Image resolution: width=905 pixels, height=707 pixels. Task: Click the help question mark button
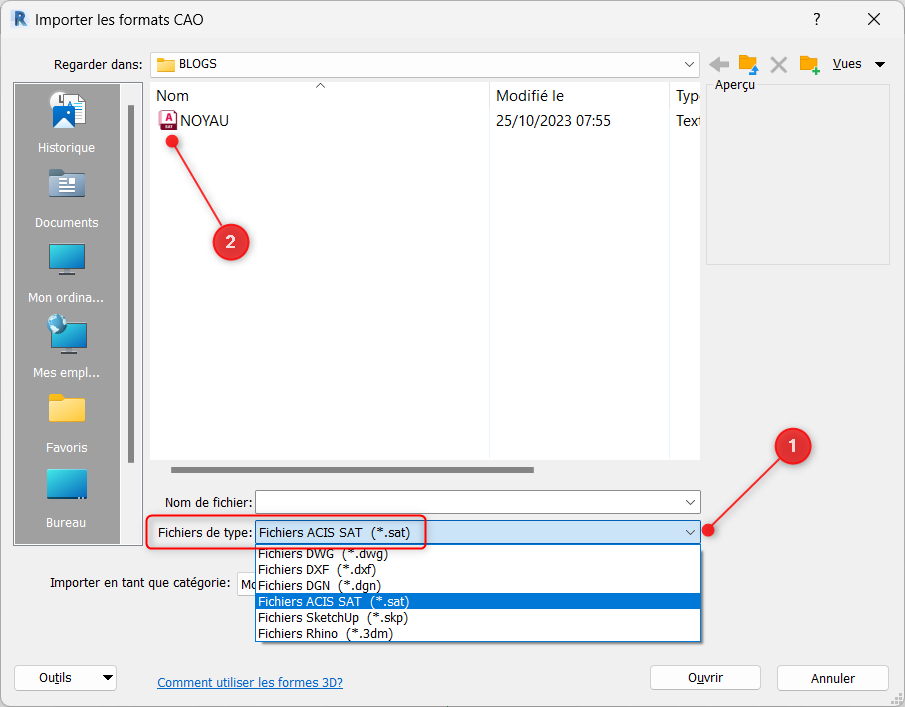pyautogui.click(x=817, y=19)
